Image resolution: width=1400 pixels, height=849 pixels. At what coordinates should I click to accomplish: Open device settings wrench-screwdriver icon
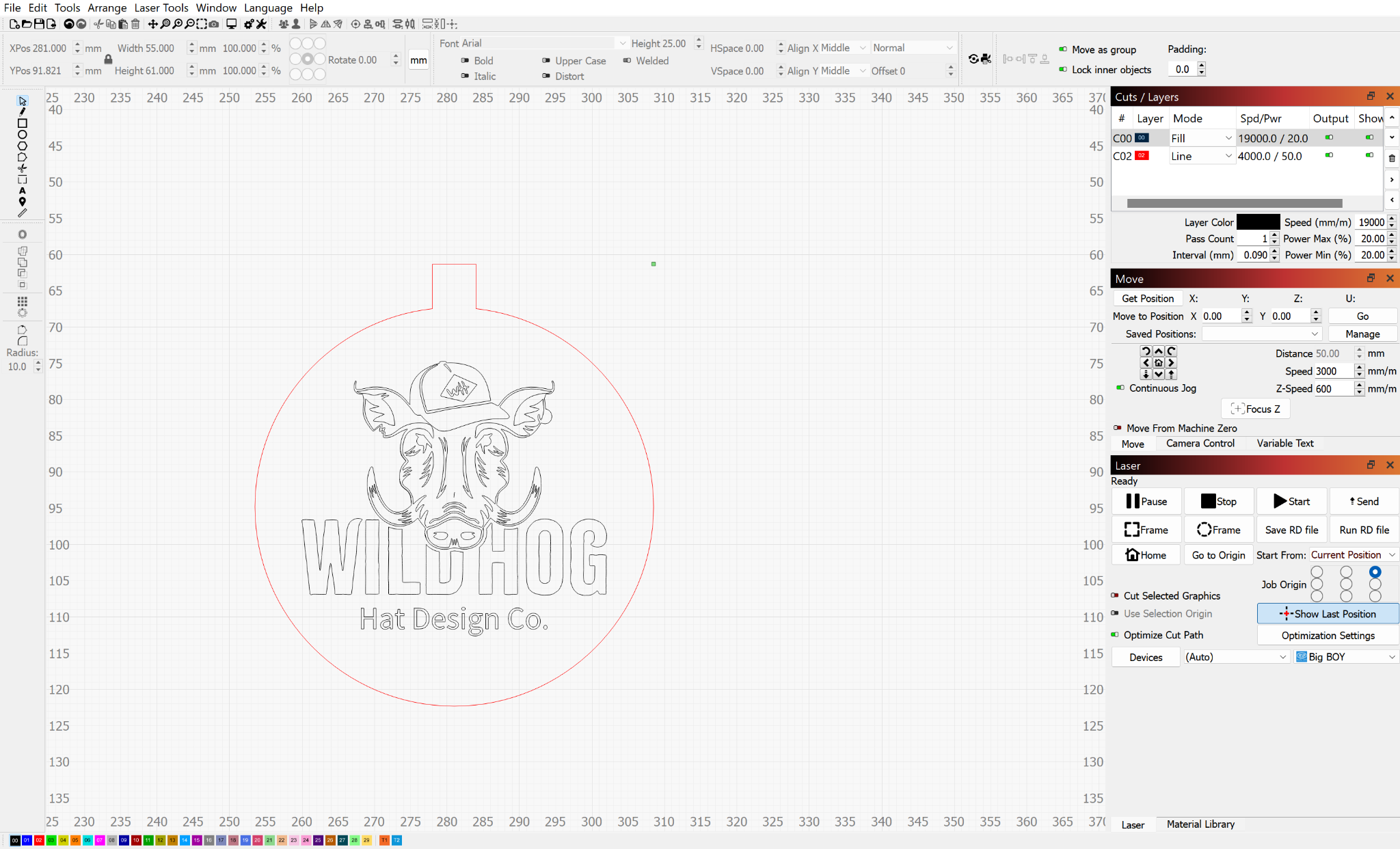coord(261,24)
